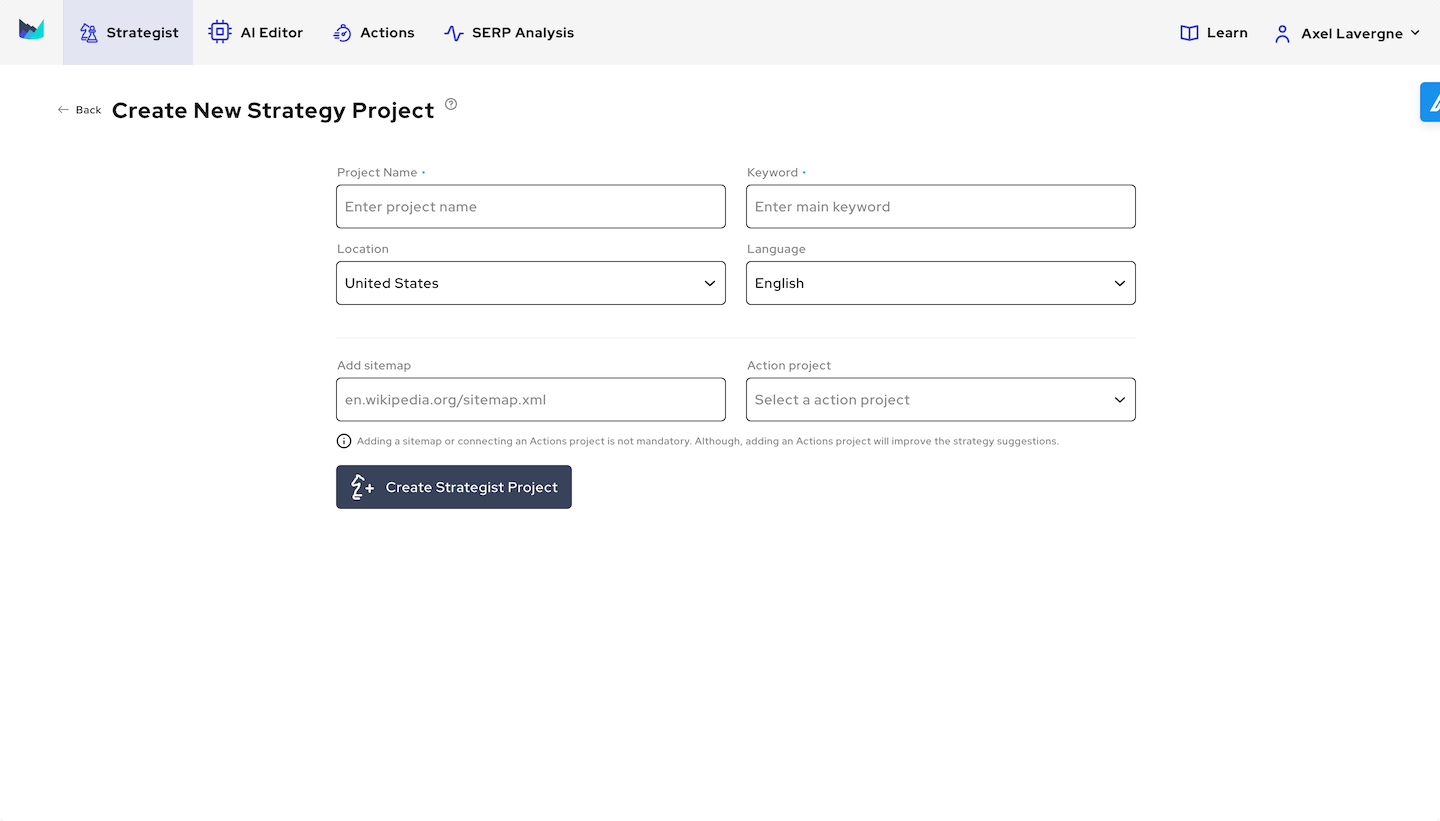Click the Strategist chess icon in navbar
This screenshot has height=821, width=1440.
pyautogui.click(x=89, y=33)
